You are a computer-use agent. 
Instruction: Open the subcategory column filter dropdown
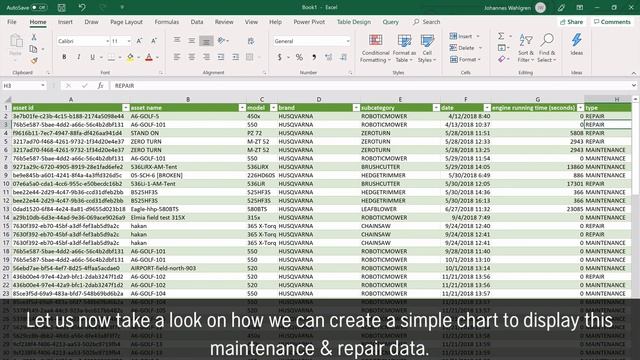436,108
